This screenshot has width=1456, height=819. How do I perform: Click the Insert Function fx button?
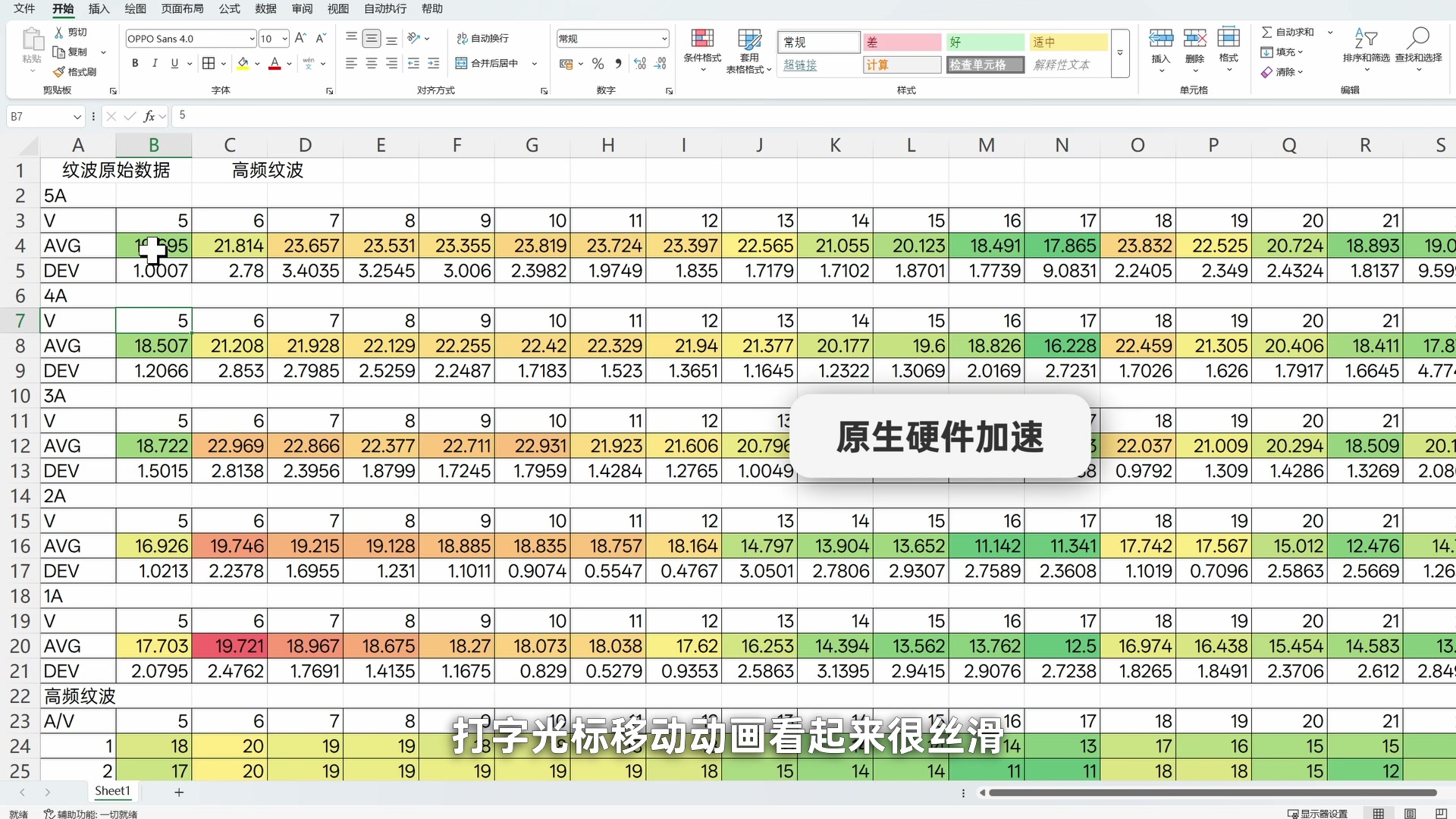click(x=149, y=116)
